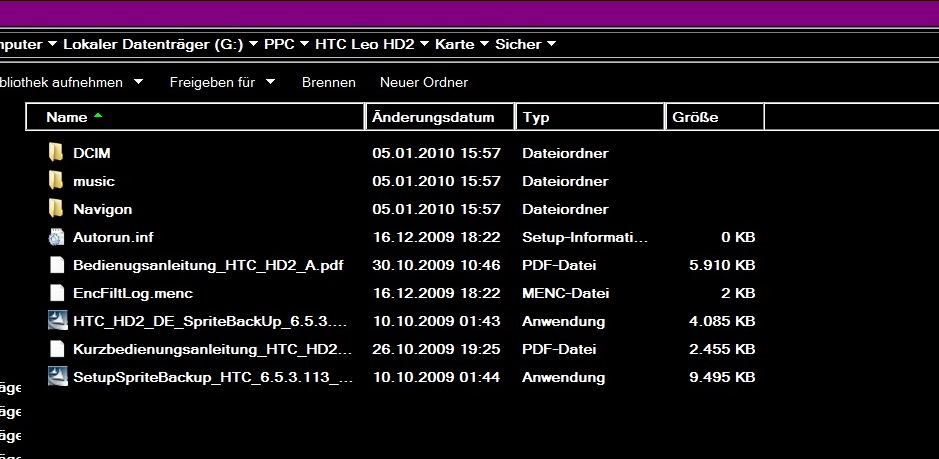Select SetupSpriteBackup_HTC_6.5.3.113 file name
The width and height of the screenshot is (939, 459).
(213, 378)
